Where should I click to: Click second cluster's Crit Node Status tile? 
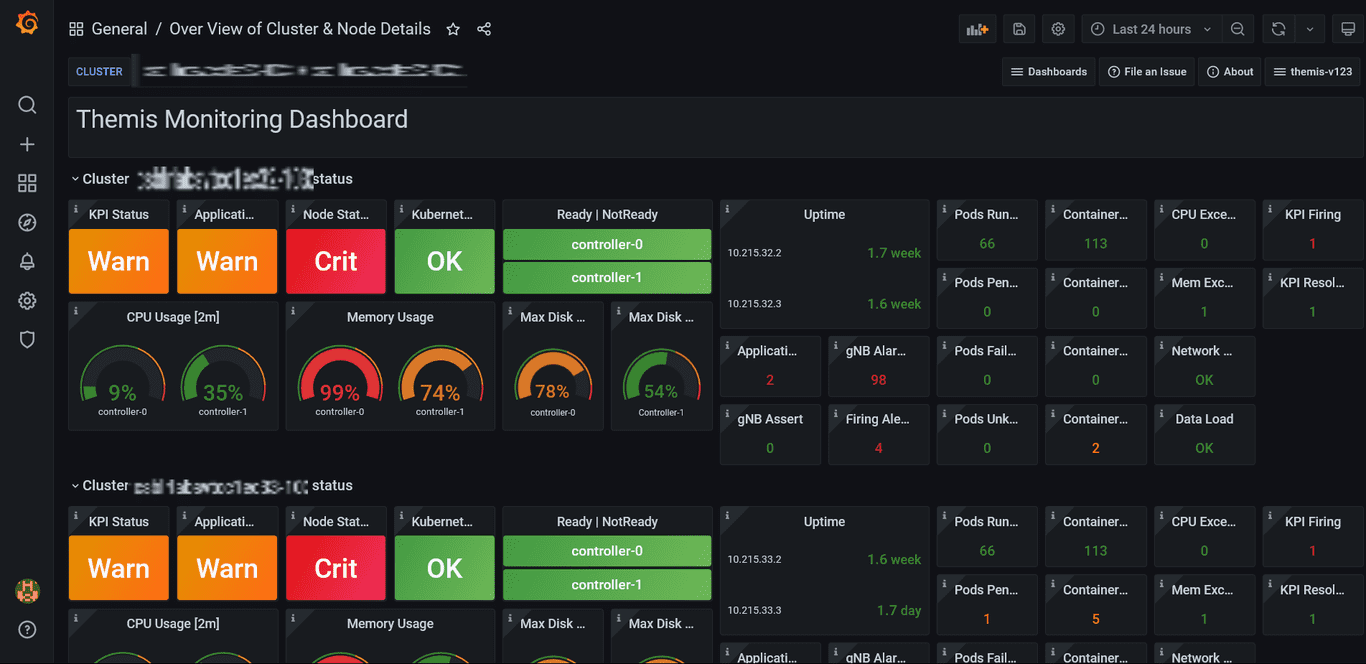(x=335, y=568)
